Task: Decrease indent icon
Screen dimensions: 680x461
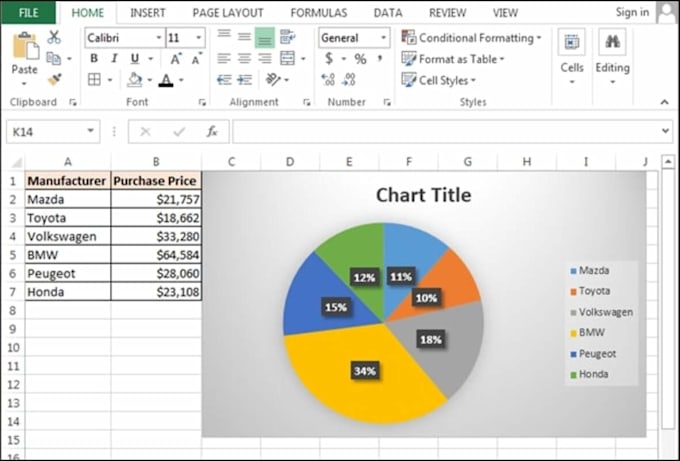Action: point(224,80)
